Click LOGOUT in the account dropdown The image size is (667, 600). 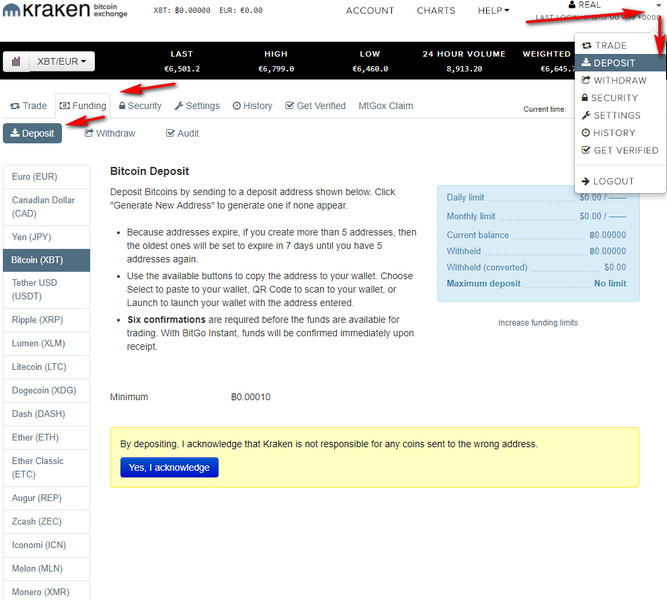(x=620, y=181)
